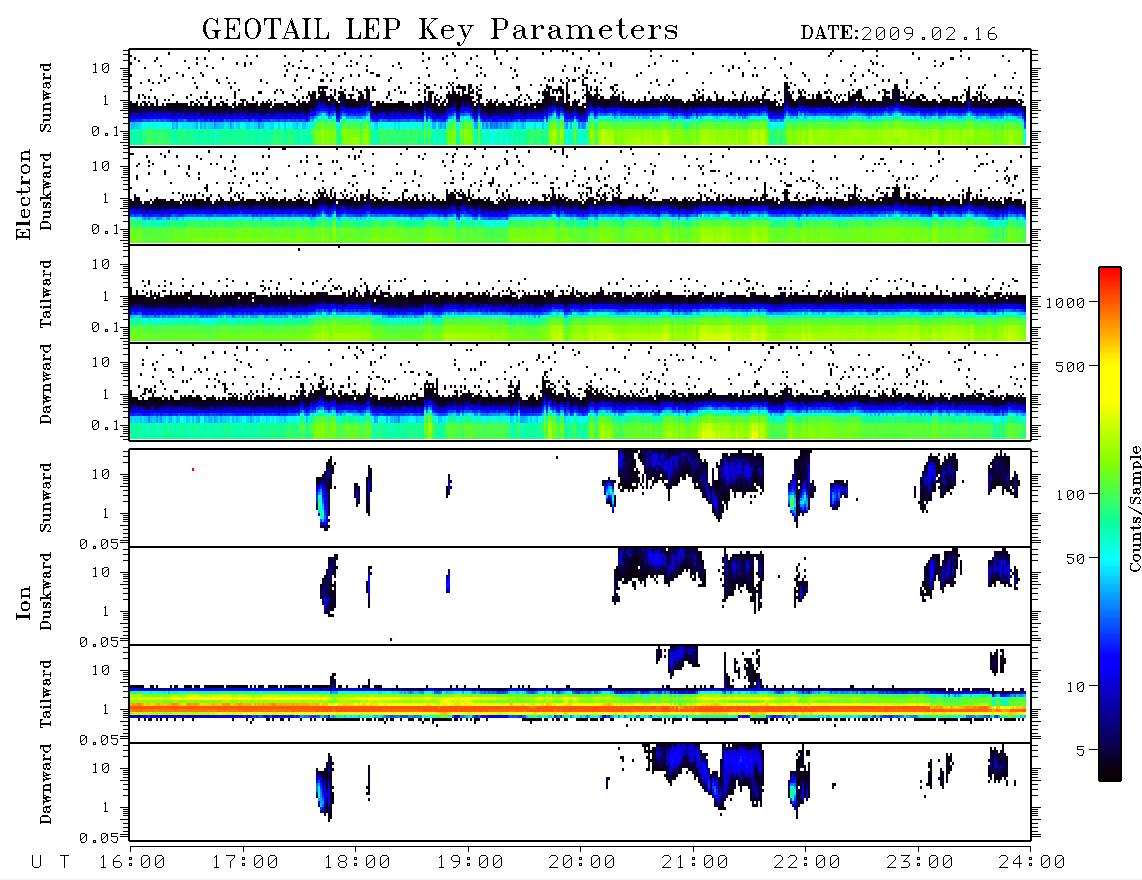Viewport: 1142px width, 880px height.
Task: Click the 22:00 time tick label
Action: click(807, 863)
